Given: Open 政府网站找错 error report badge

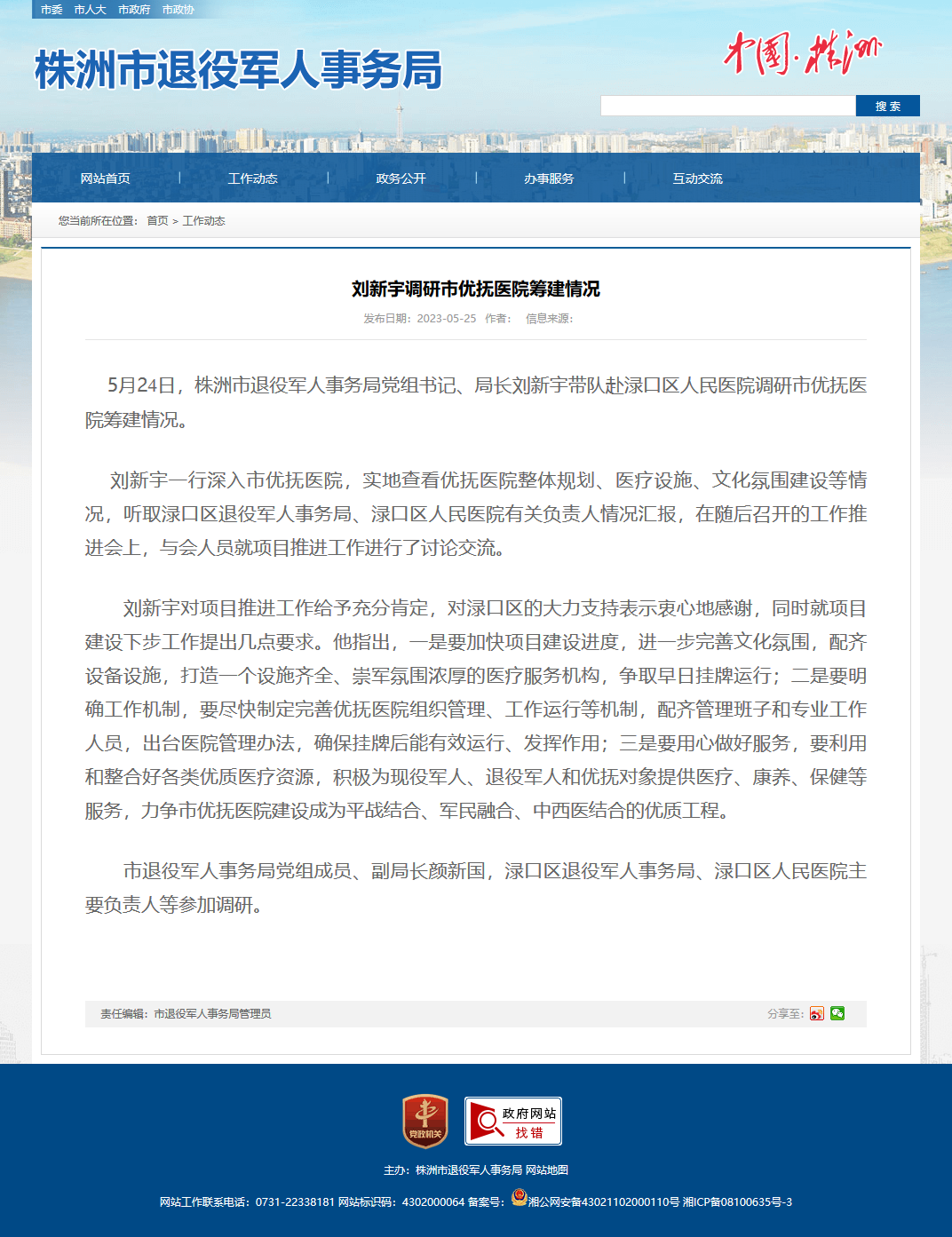Looking at the screenshot, I should [x=513, y=1122].
